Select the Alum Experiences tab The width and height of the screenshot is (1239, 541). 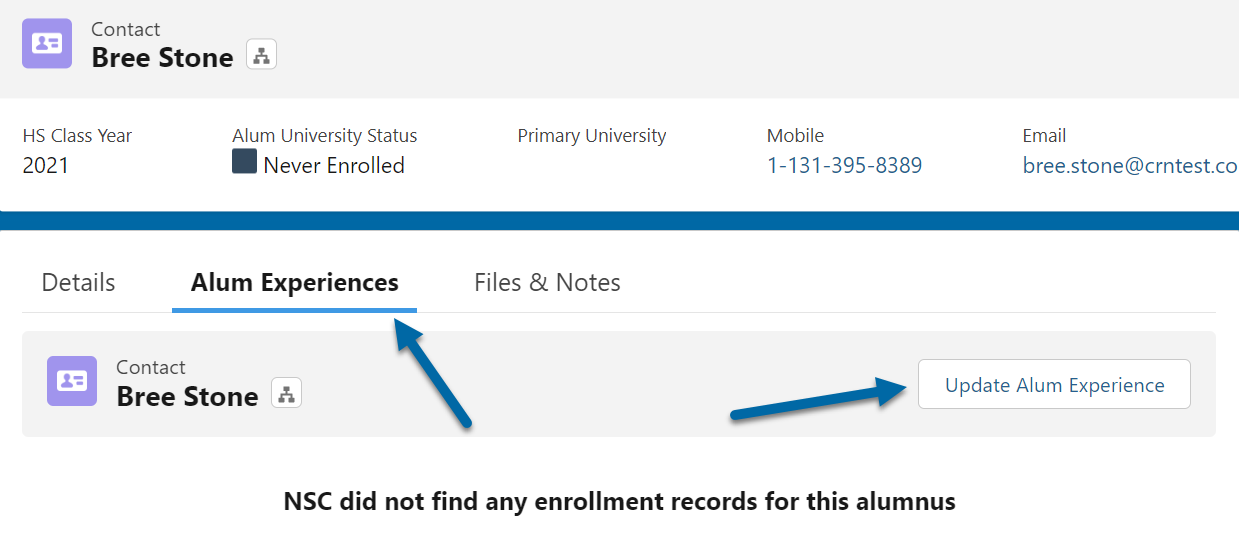pos(295,283)
